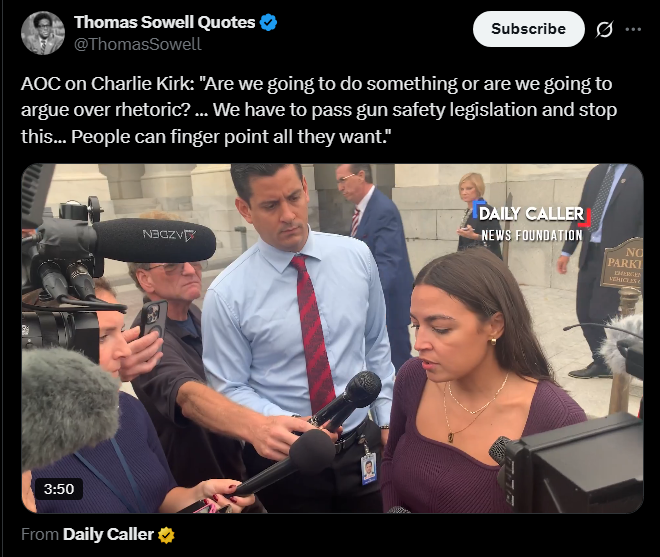Open the three-dot more options menu
This screenshot has height=557, width=660.
pyautogui.click(x=633, y=29)
